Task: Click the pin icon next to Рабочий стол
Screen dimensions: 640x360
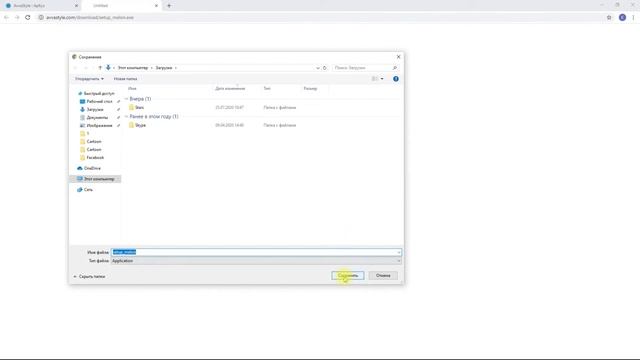Action: 118,101
